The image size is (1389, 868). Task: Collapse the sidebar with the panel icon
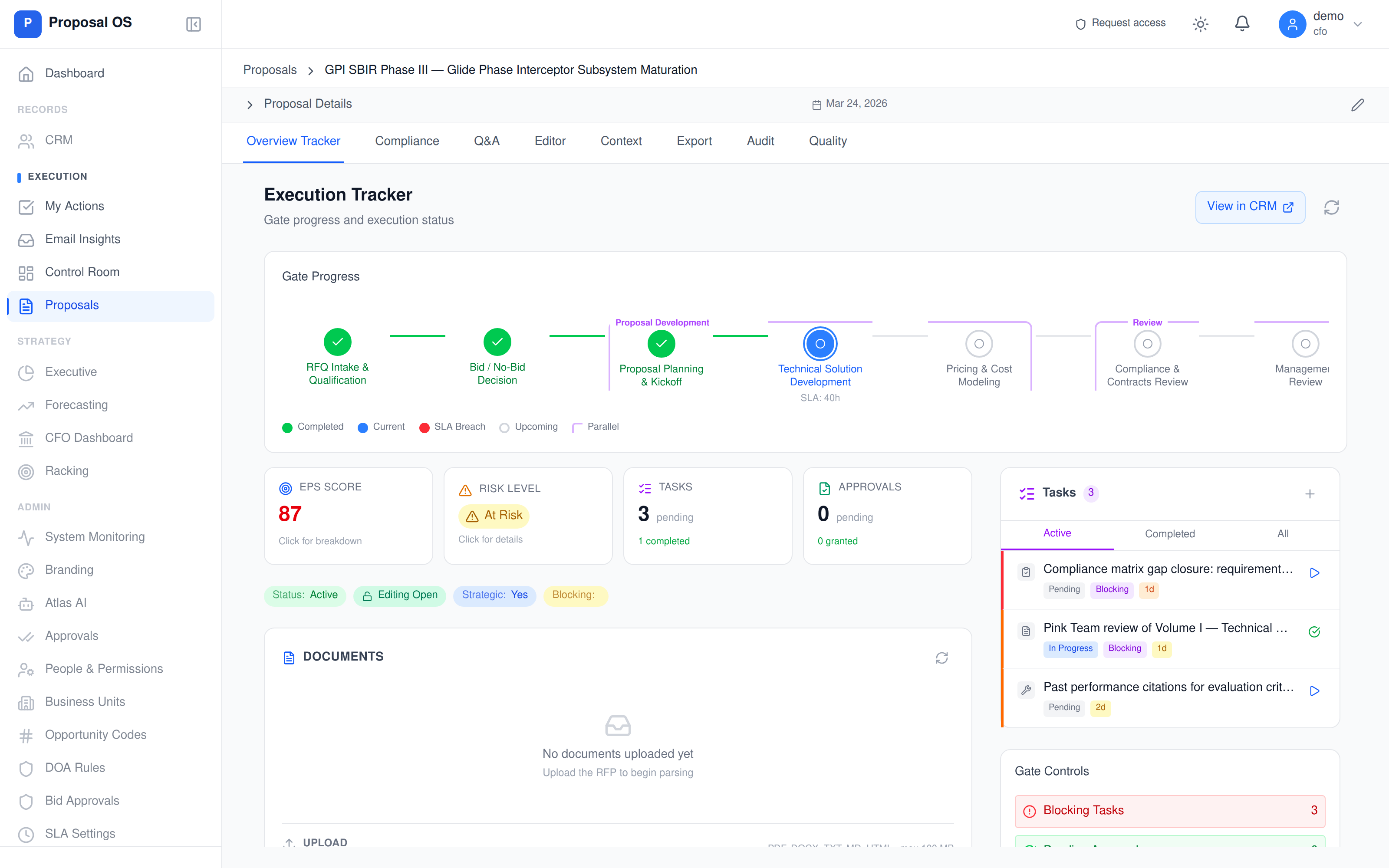pyautogui.click(x=193, y=24)
